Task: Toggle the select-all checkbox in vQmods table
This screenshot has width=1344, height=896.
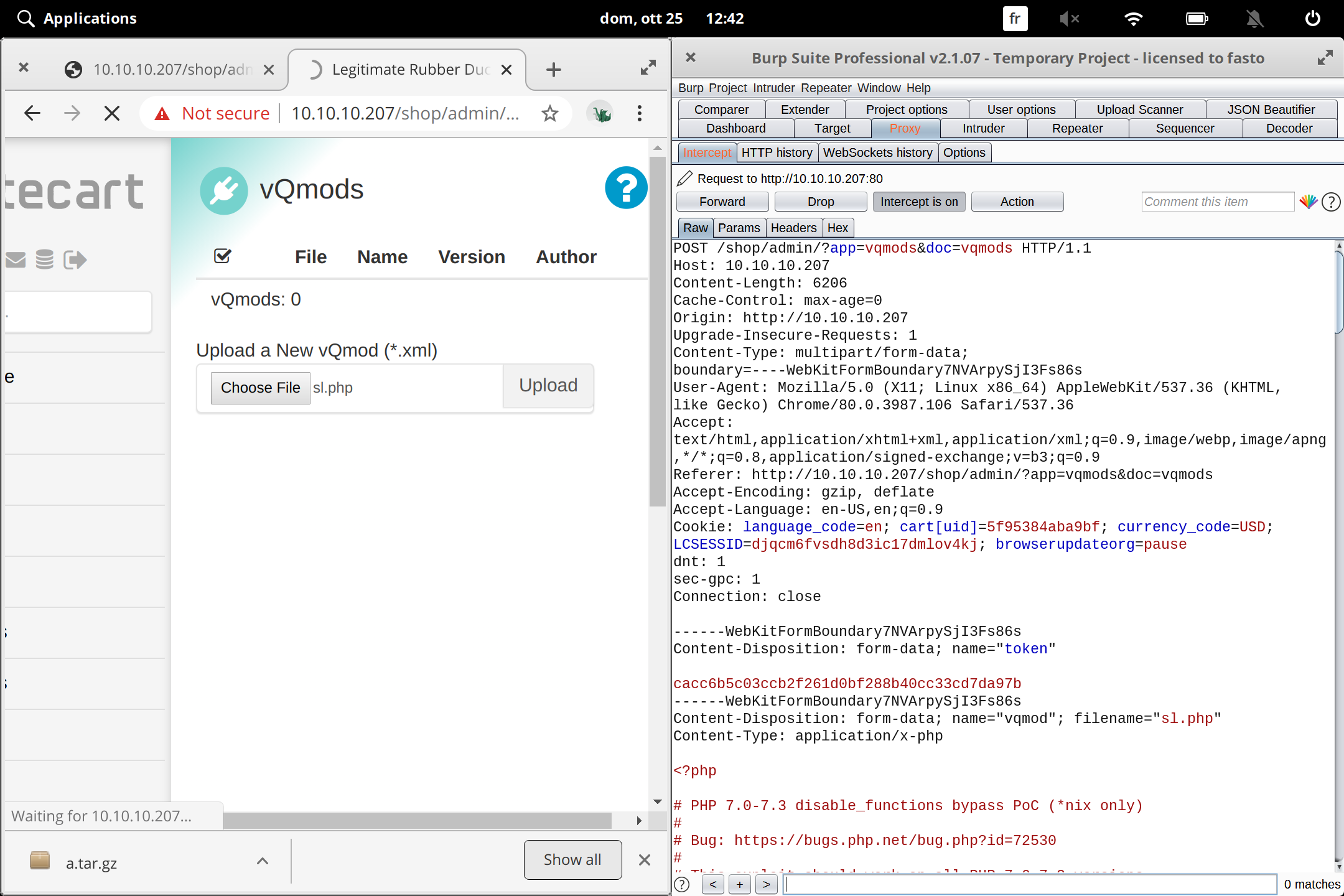Action: 222,256
